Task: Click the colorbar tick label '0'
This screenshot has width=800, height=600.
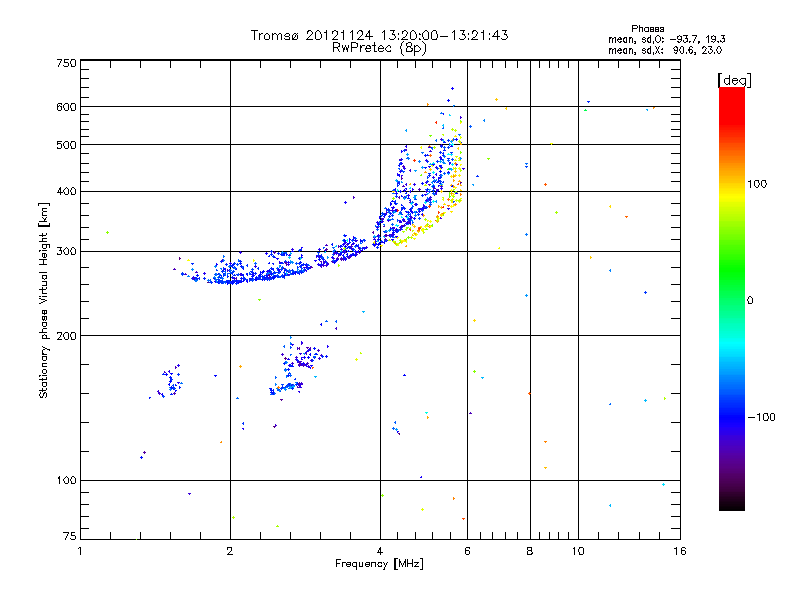Action: point(750,301)
